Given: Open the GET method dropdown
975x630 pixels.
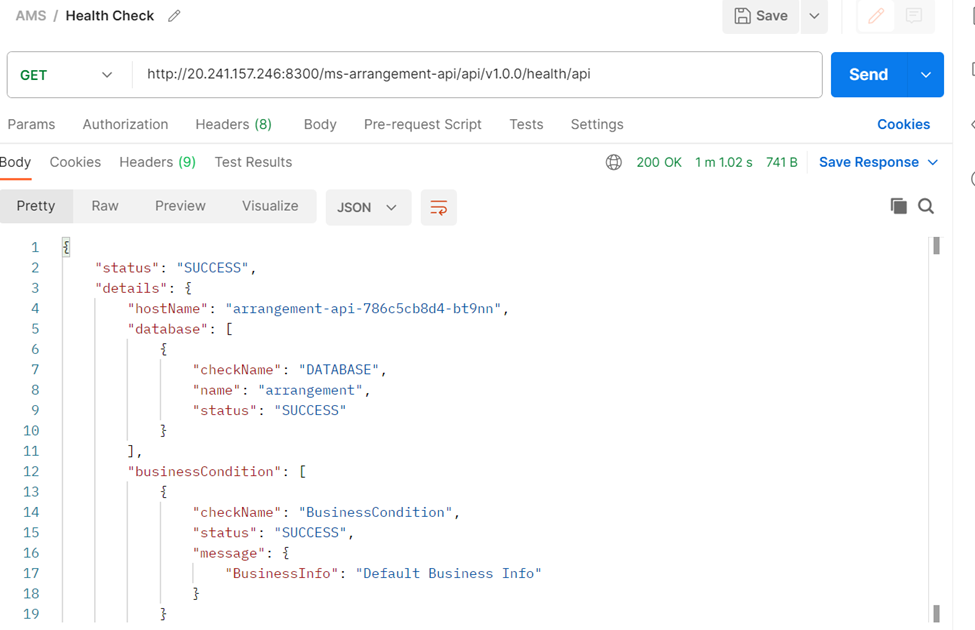Looking at the screenshot, I should click(x=68, y=75).
